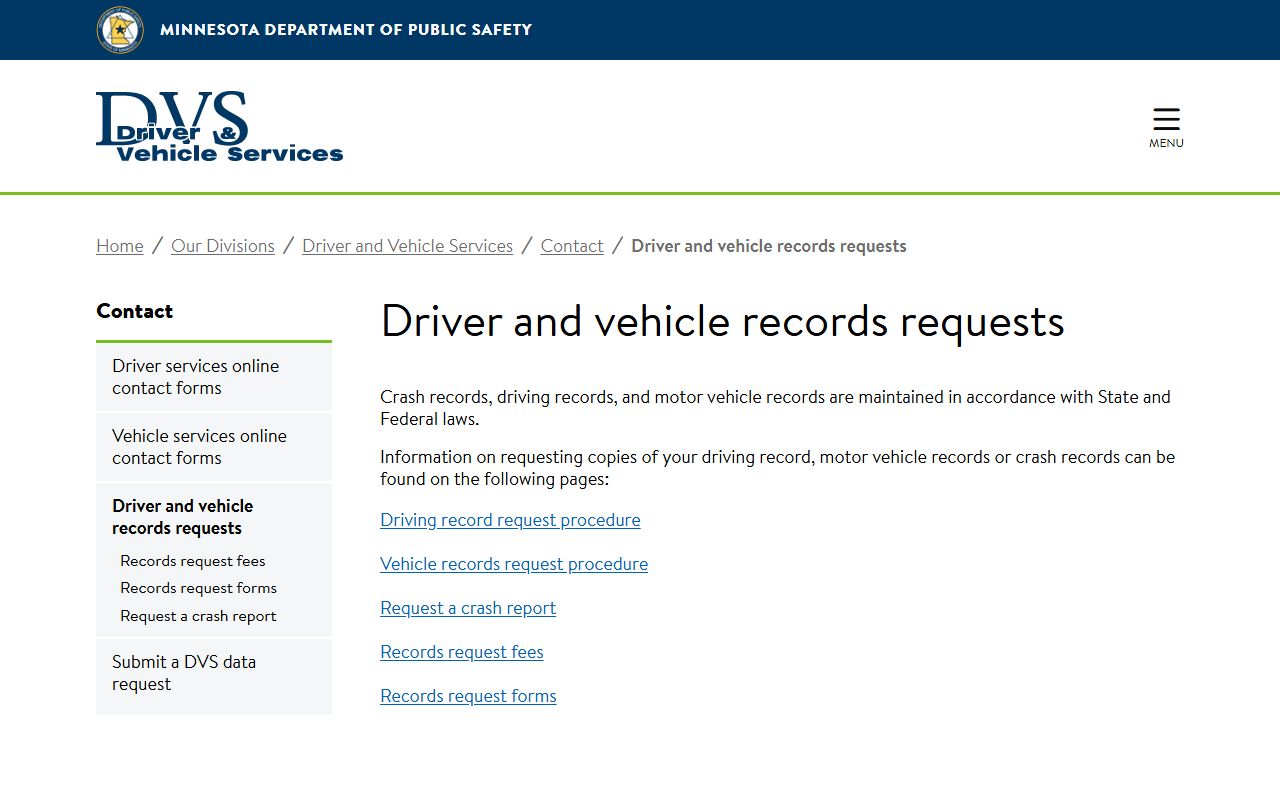Follow the Driving record request procedure link

(511, 520)
